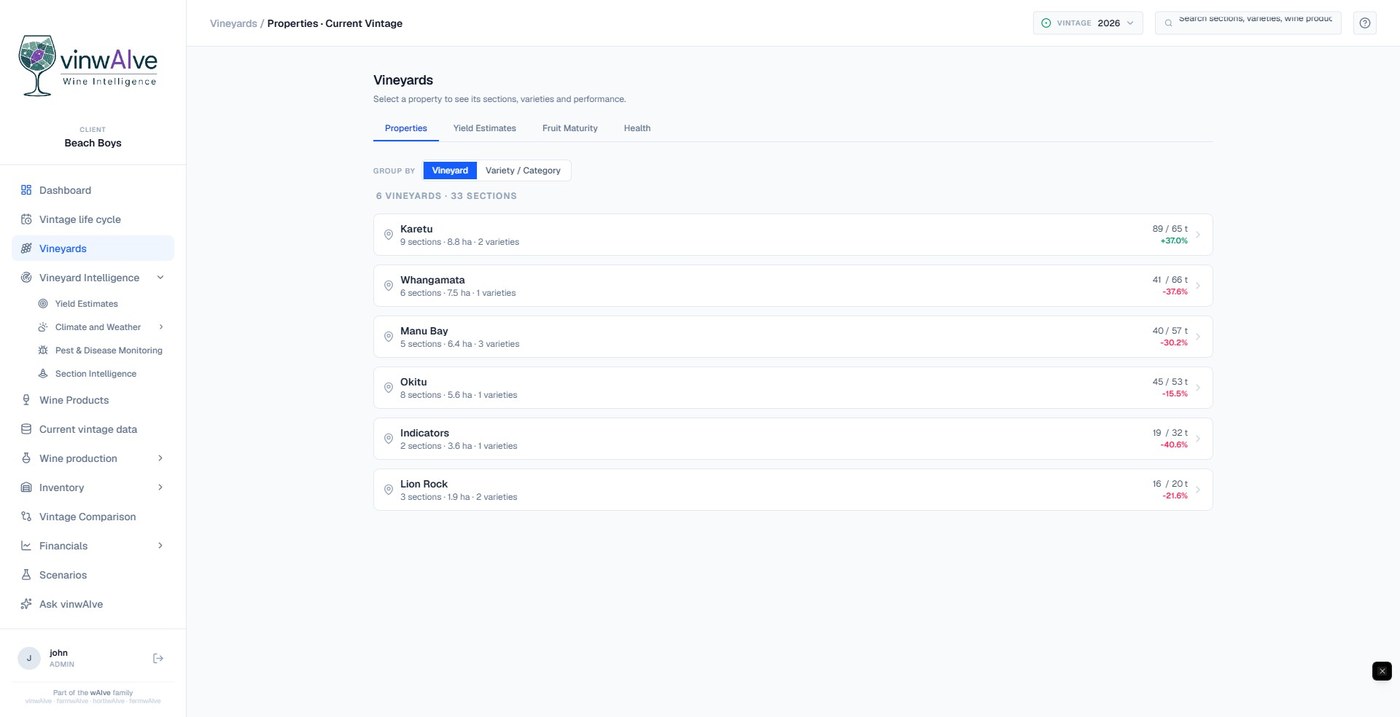Expand Climate and Weather submenu chevron
This screenshot has width=1400, height=717.
coord(161,327)
